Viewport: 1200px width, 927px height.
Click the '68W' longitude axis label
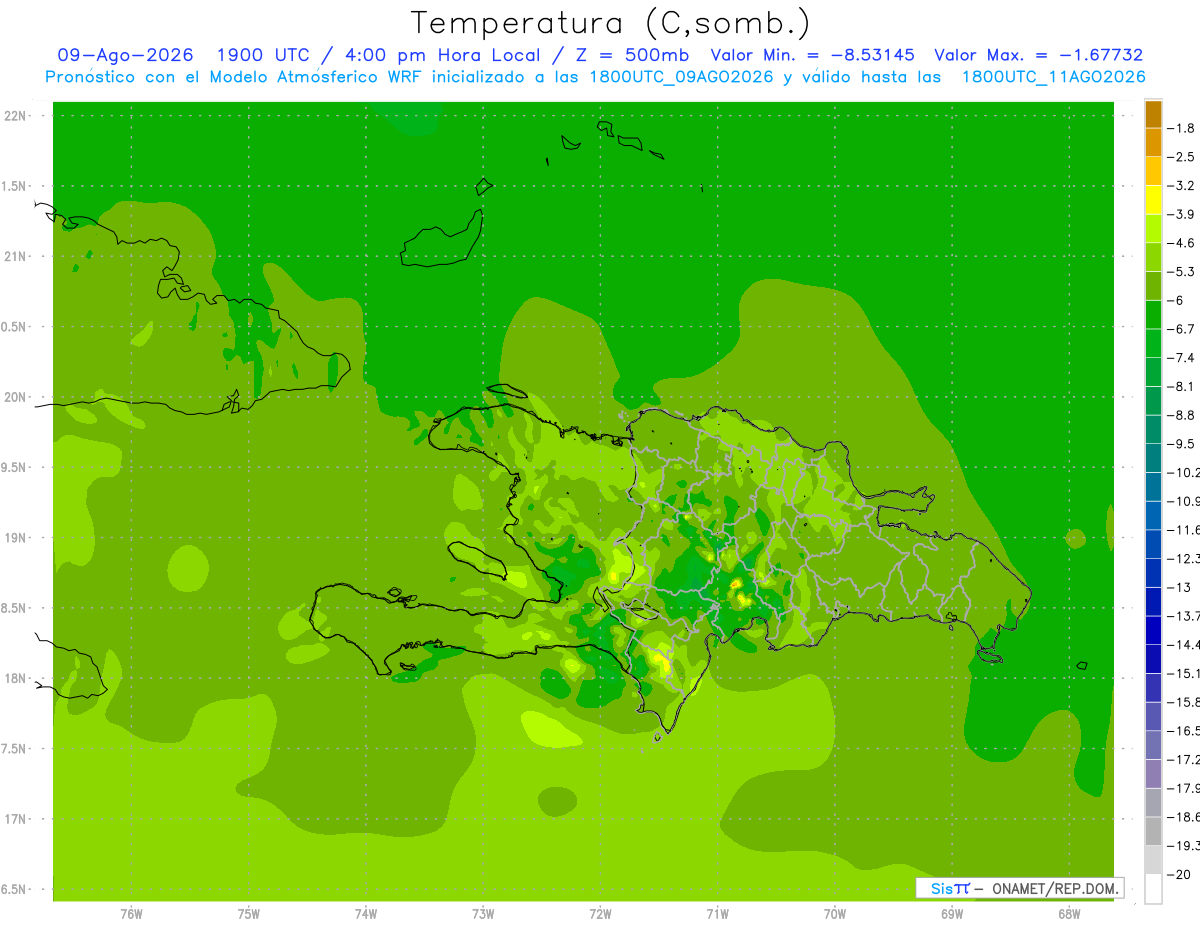tap(1069, 914)
